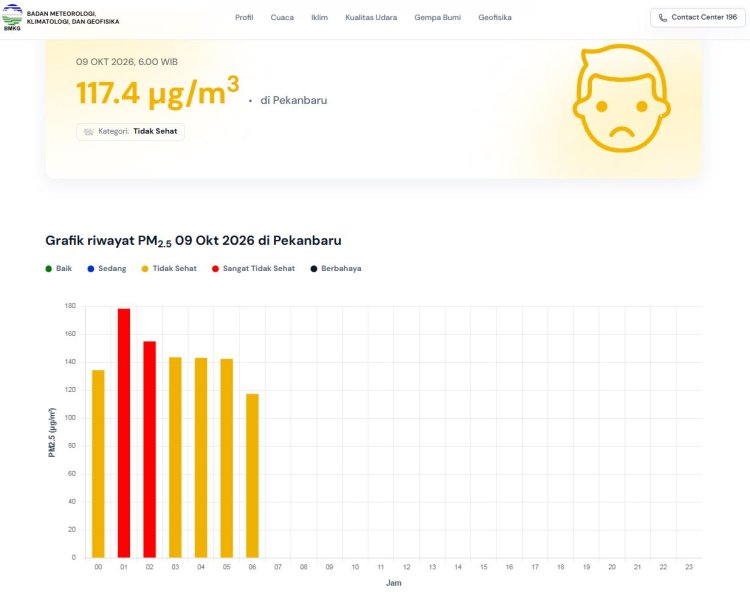This screenshot has height=593, width=750.
Task: Click the sad face air quality icon
Action: (621, 99)
